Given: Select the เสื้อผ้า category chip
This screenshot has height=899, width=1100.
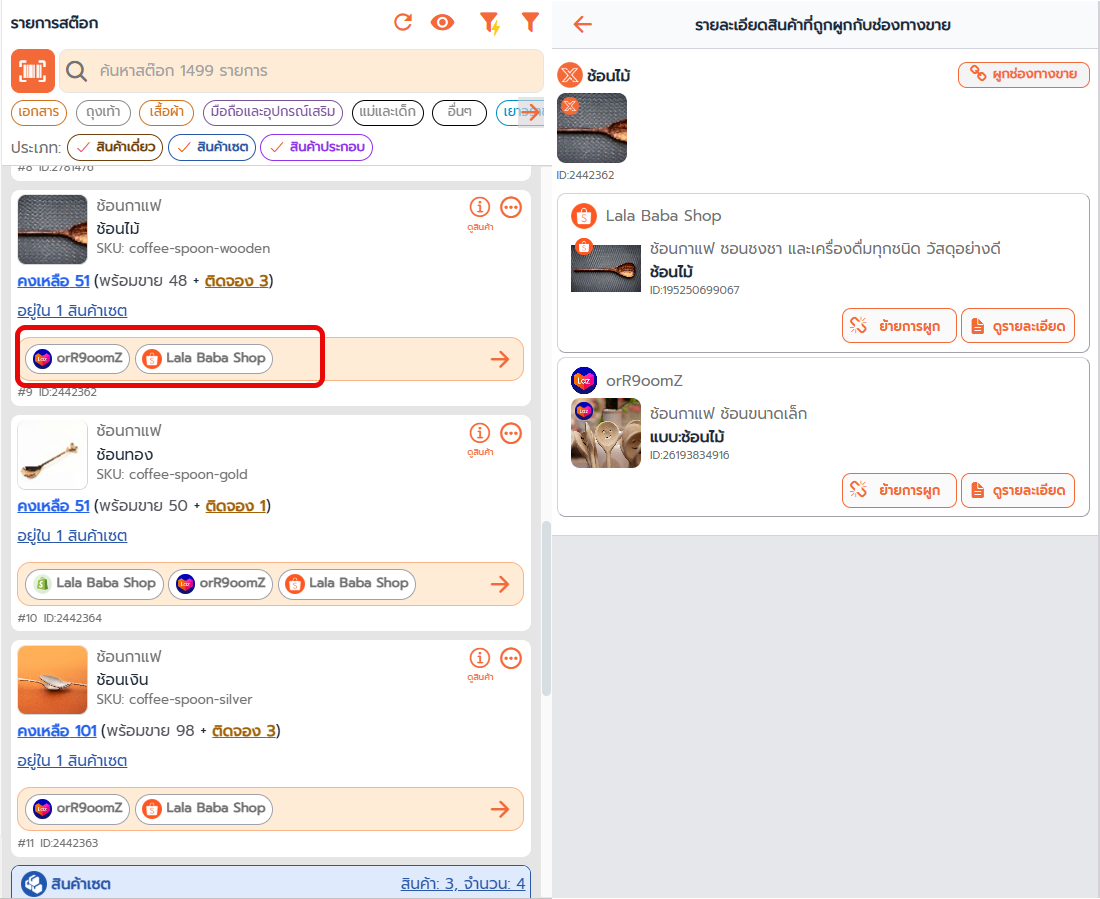Looking at the screenshot, I should coord(166,113).
